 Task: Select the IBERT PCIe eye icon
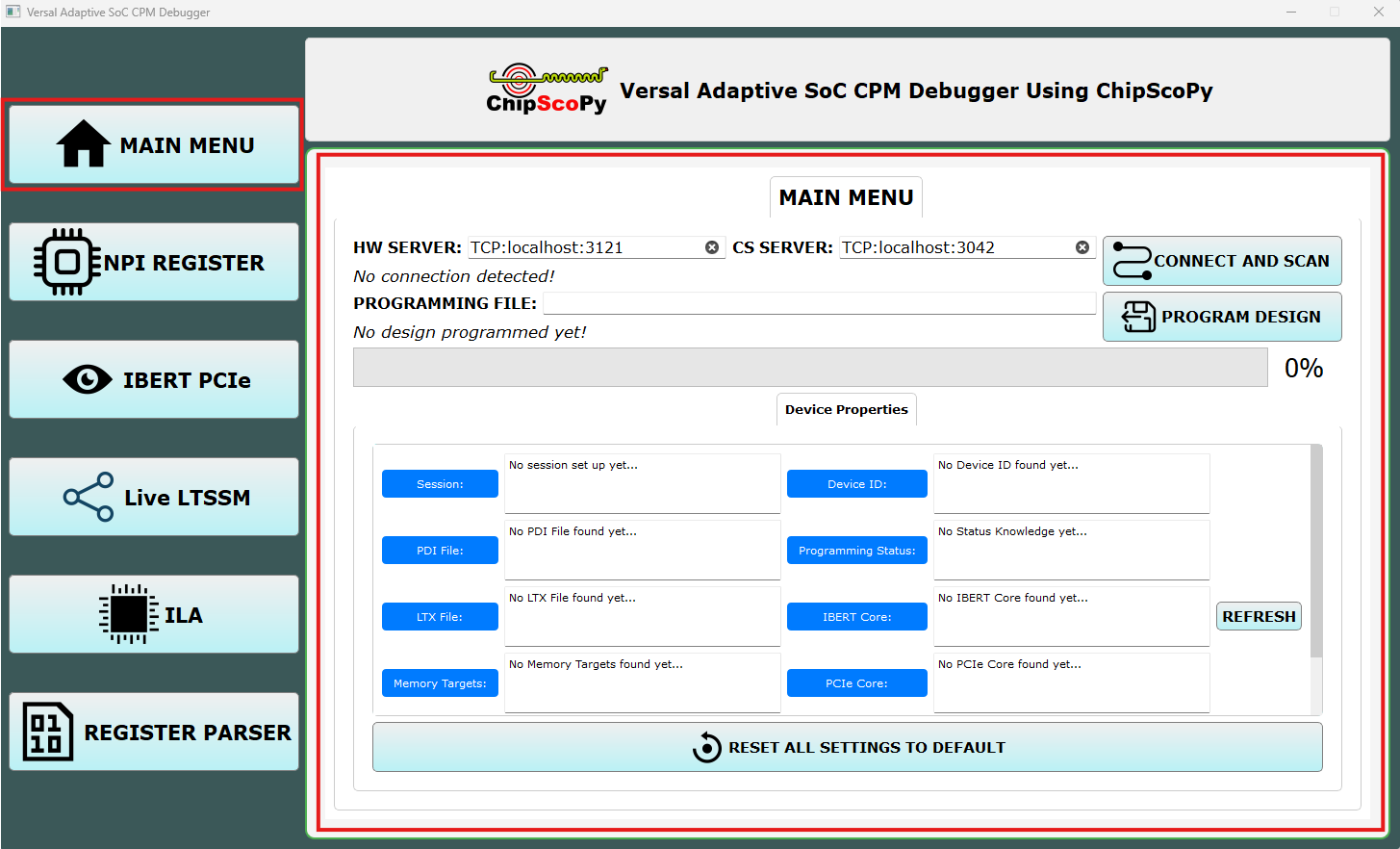(x=88, y=378)
